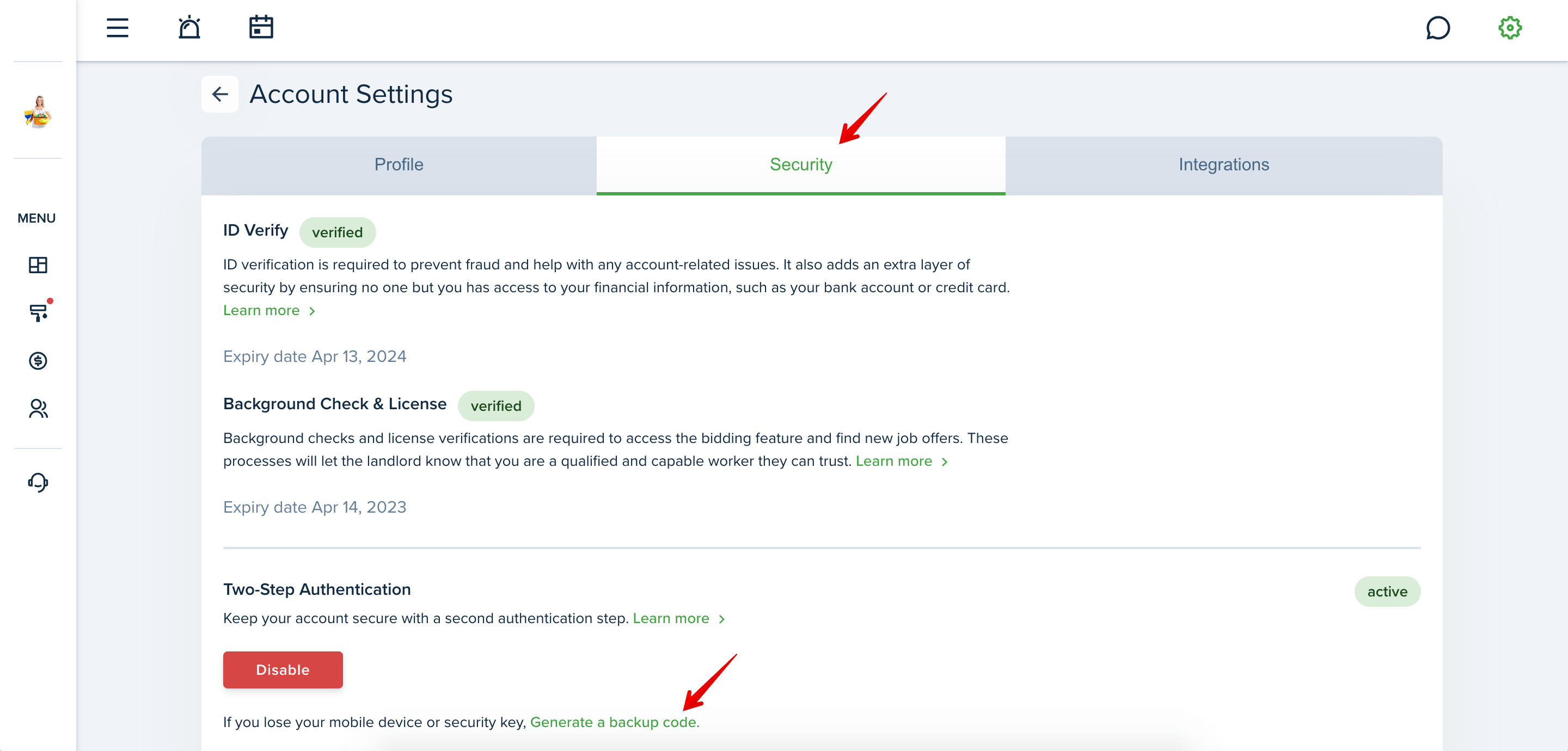Open the calendar icon in top bar
Viewport: 1568px width, 751px height.
261,27
